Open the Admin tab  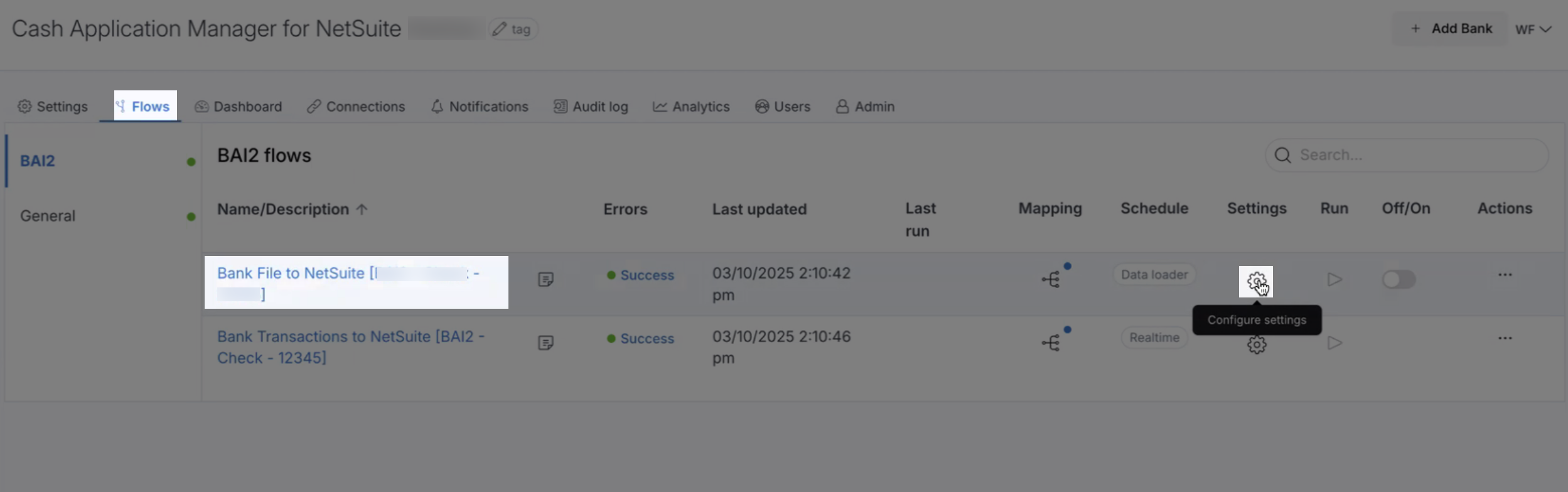tap(865, 107)
